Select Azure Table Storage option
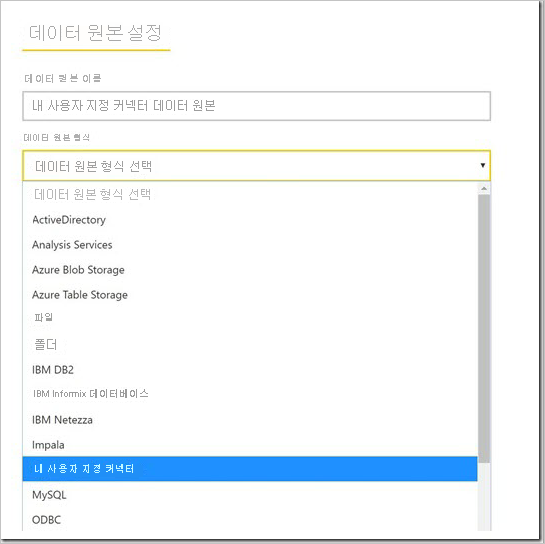545x544 pixels. click(250, 295)
